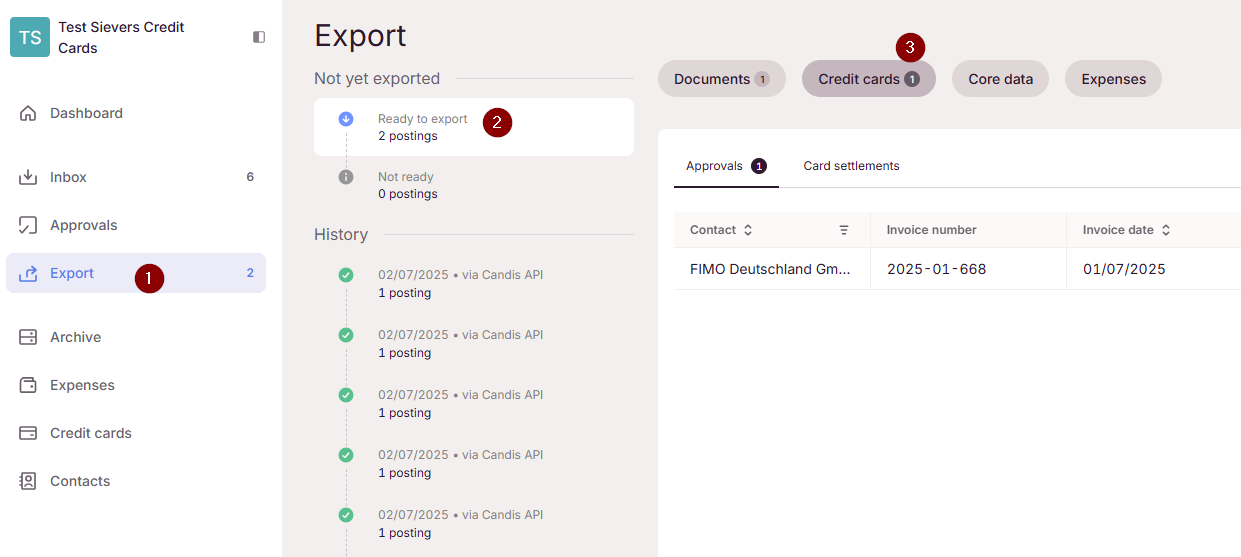Viewport: 1241px width, 557px height.
Task: Select the Expenses pill at the top
Action: point(1113,79)
